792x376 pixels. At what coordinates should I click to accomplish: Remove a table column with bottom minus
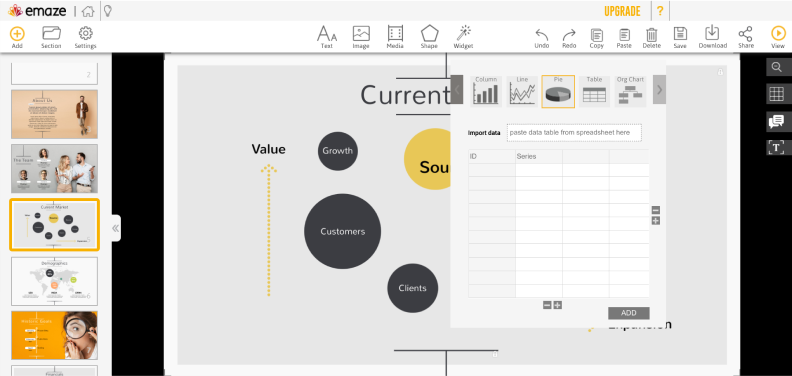point(547,305)
